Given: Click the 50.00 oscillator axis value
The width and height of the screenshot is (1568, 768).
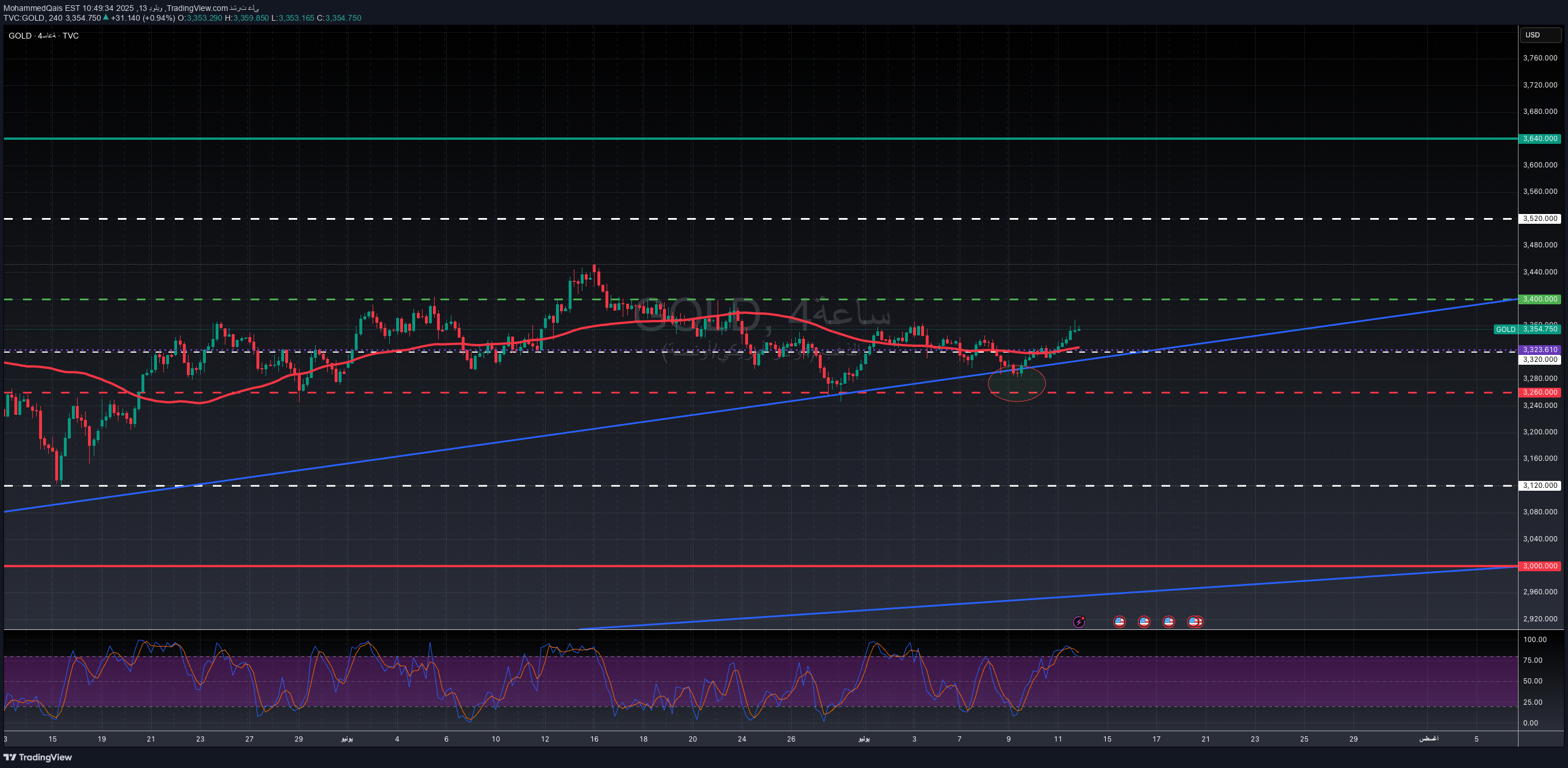Looking at the screenshot, I should [1533, 681].
